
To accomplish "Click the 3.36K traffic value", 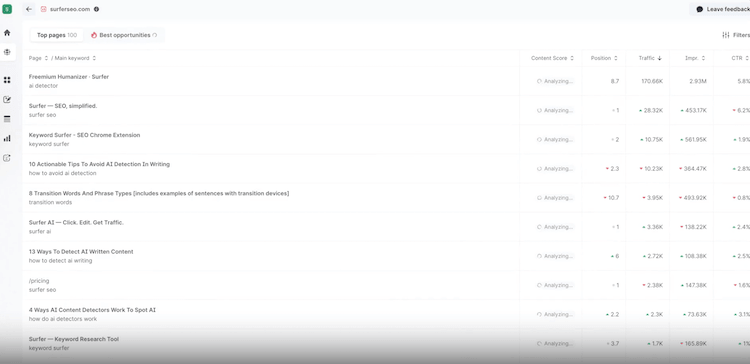I will [x=655, y=227].
